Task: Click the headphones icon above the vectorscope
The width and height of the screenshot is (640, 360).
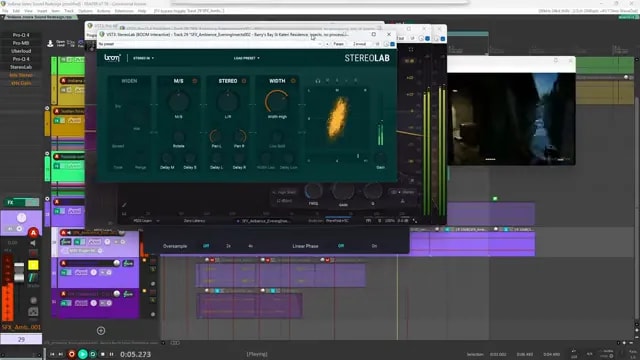Action: tap(318, 81)
